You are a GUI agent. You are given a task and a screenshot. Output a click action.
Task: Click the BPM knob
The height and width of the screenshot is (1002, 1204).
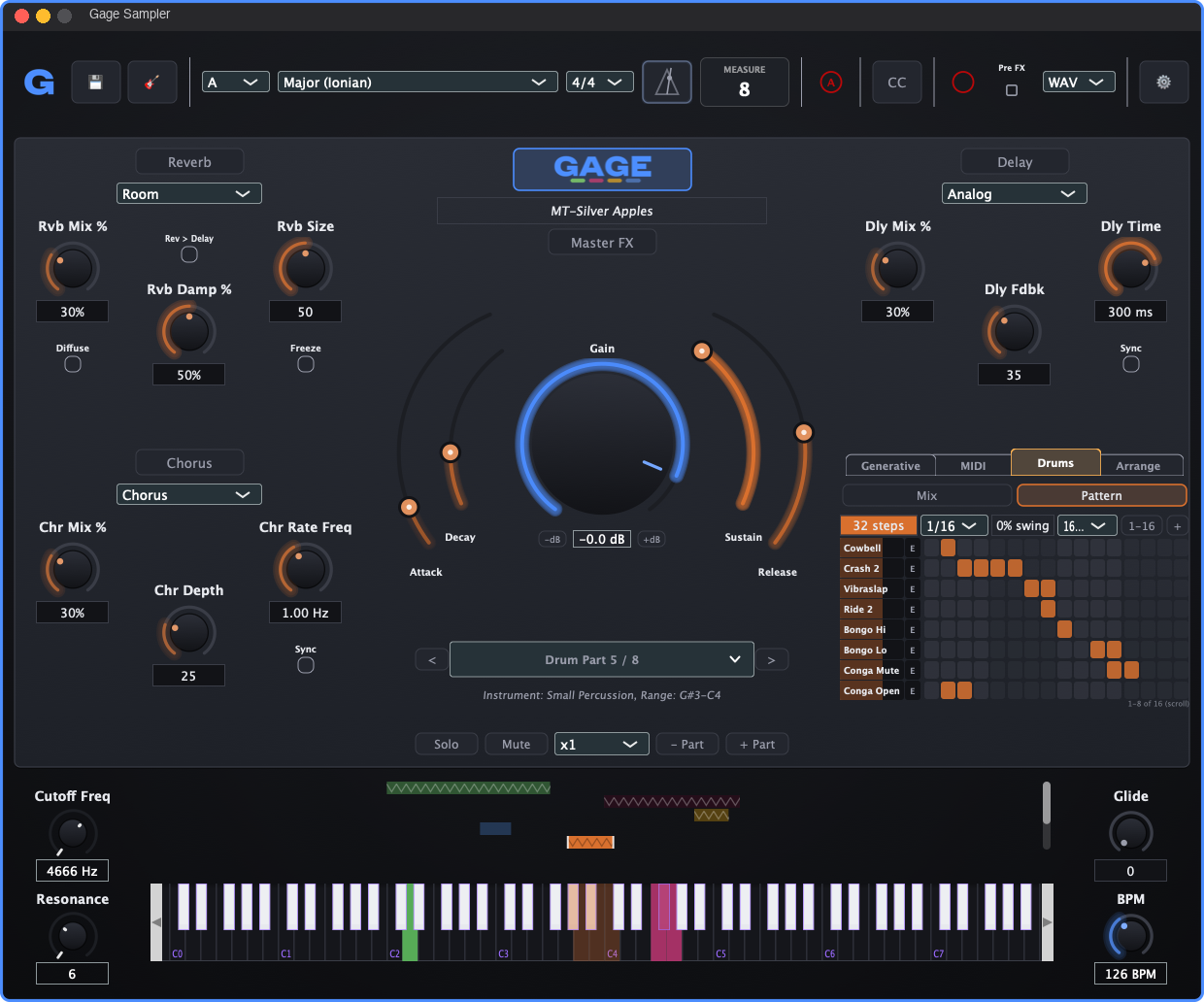[x=1130, y=936]
